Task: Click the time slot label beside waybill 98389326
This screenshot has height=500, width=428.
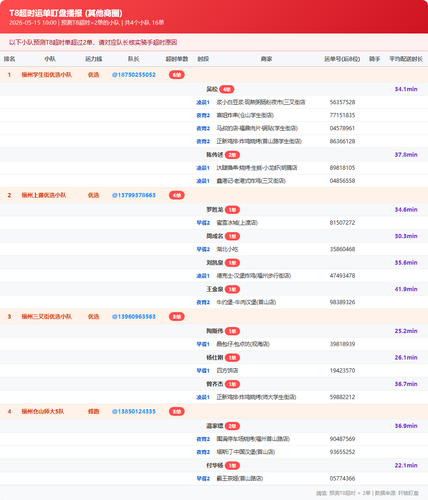Action: point(203,302)
